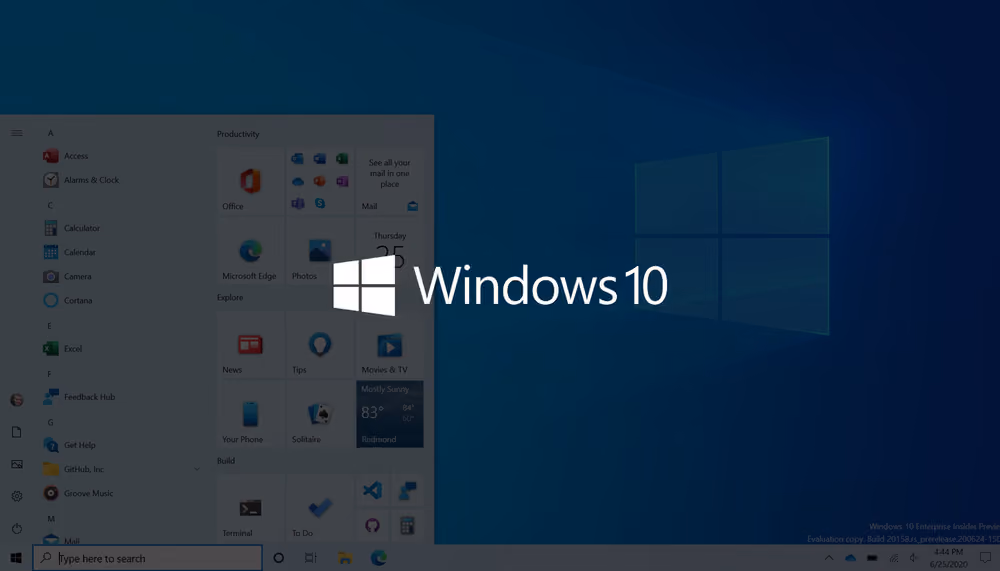Viewport: 1000px width, 571px height.
Task: Open Task View on taskbar
Action: coord(311,558)
